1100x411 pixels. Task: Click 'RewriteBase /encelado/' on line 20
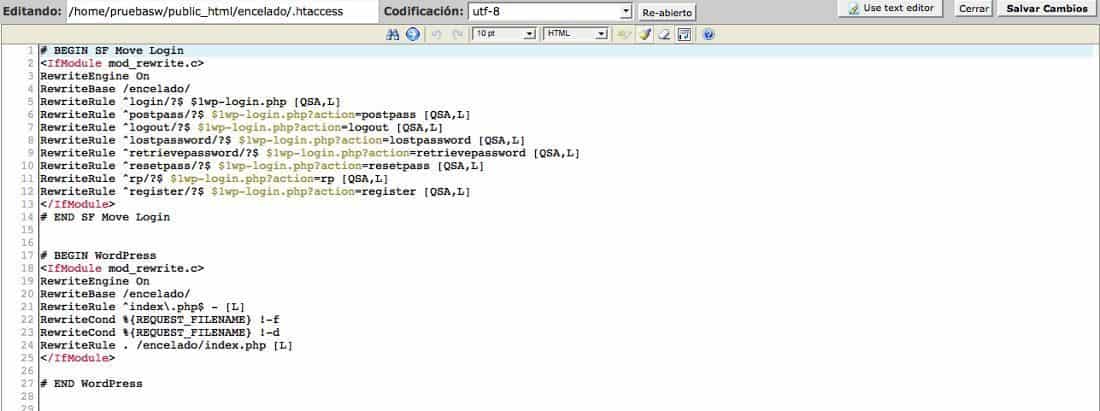(x=115, y=294)
